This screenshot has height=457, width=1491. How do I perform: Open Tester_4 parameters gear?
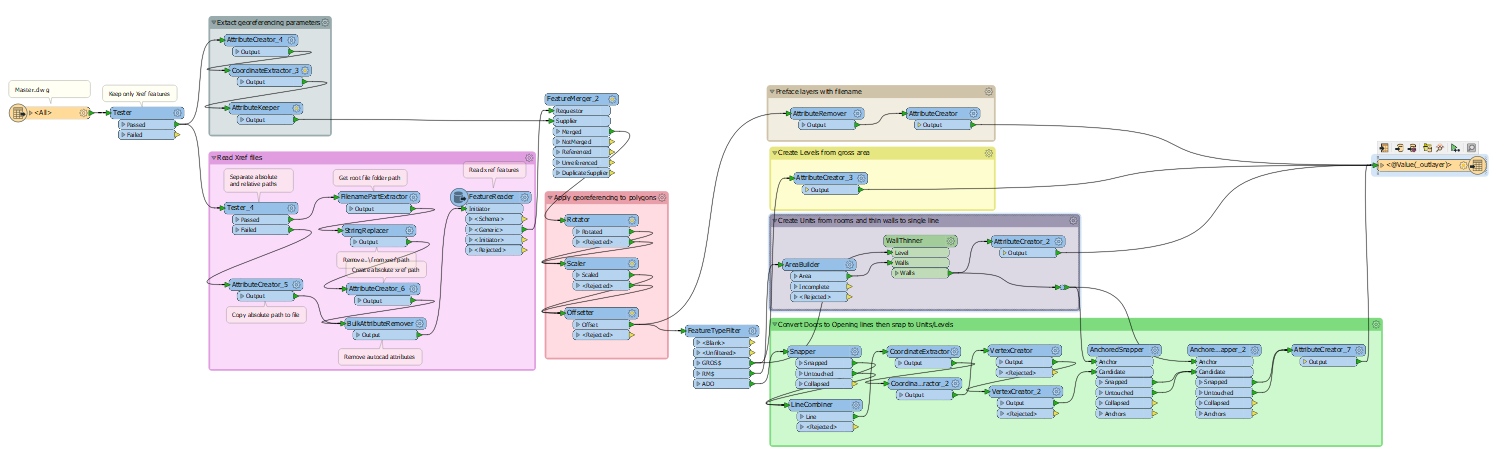click(291, 208)
